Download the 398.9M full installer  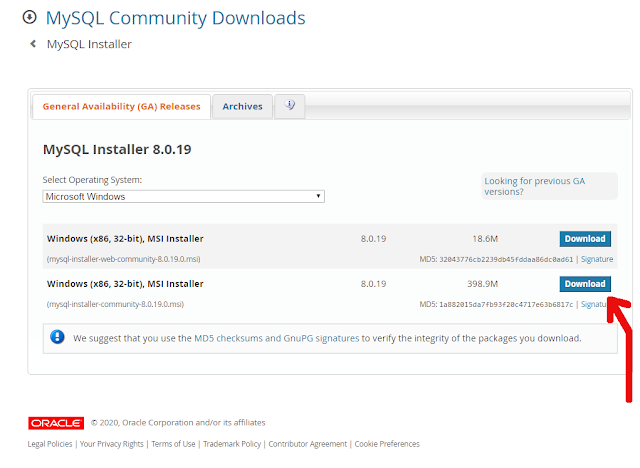(x=585, y=284)
